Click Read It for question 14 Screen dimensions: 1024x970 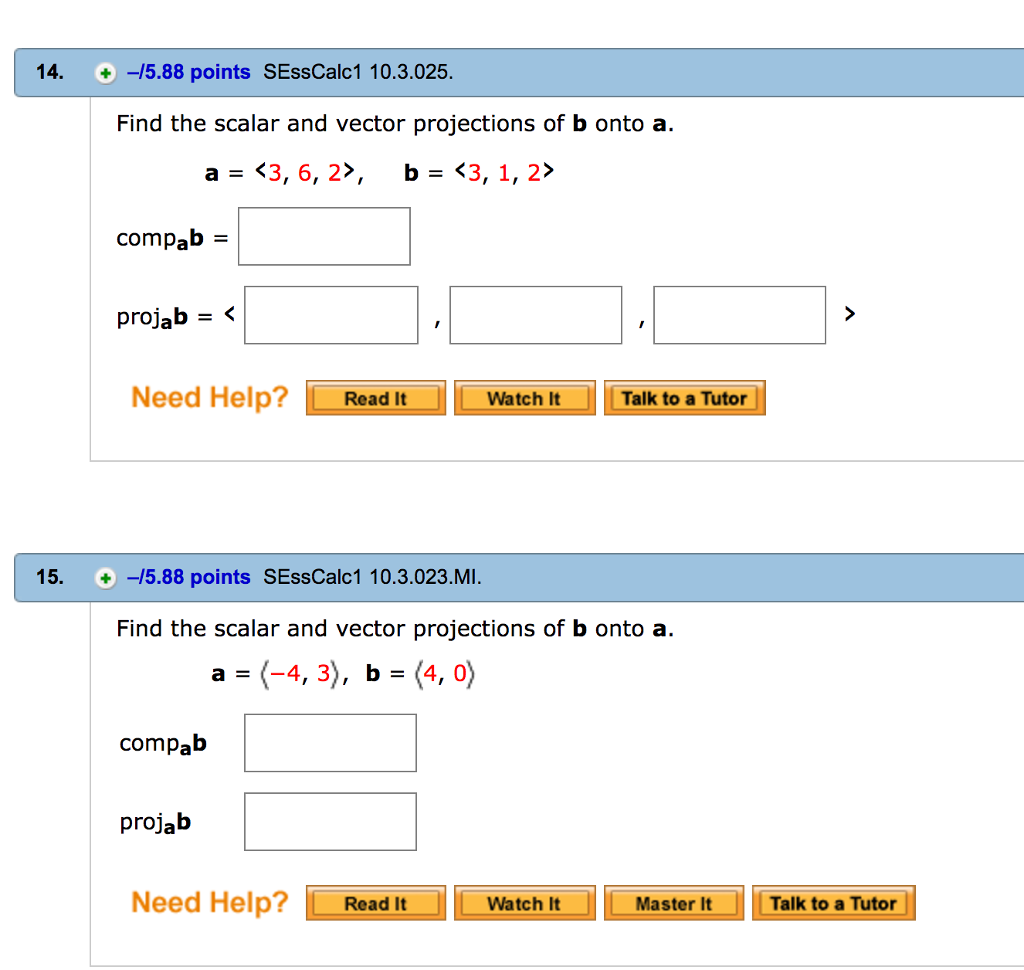(x=375, y=397)
